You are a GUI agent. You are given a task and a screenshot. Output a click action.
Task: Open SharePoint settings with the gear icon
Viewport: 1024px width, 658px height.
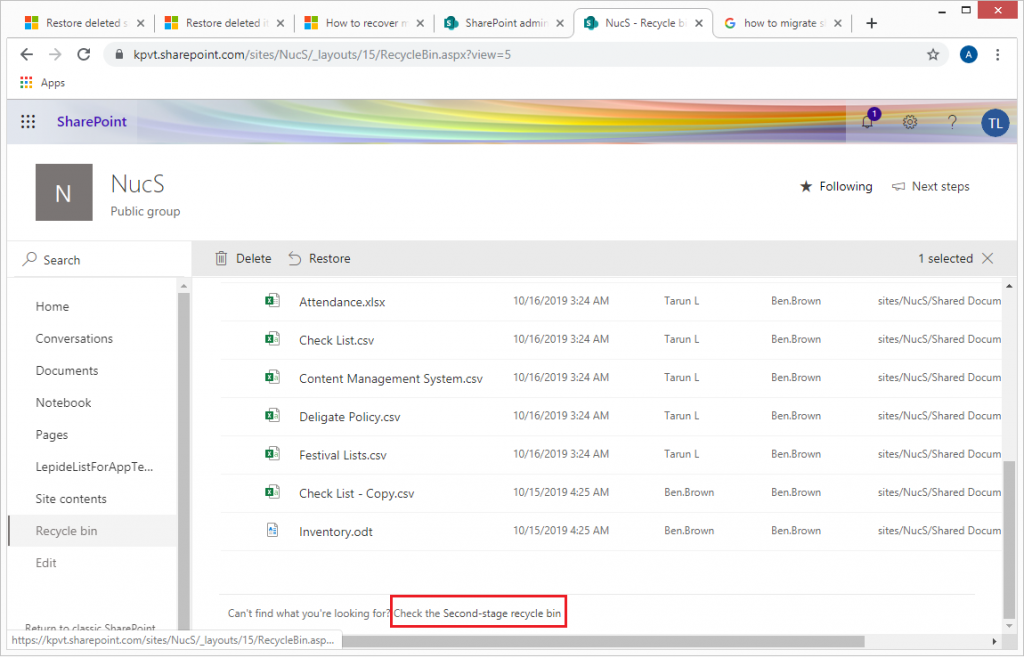(910, 121)
